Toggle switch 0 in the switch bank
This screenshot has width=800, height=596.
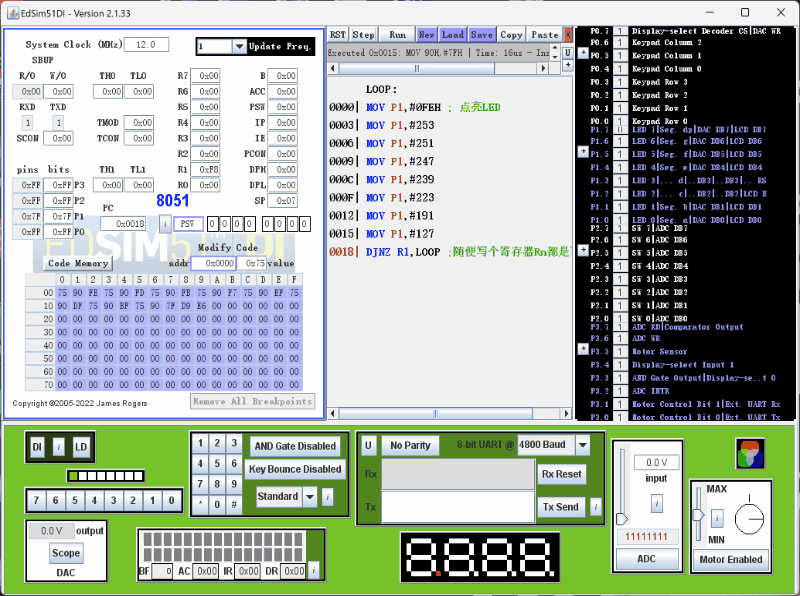pos(171,501)
